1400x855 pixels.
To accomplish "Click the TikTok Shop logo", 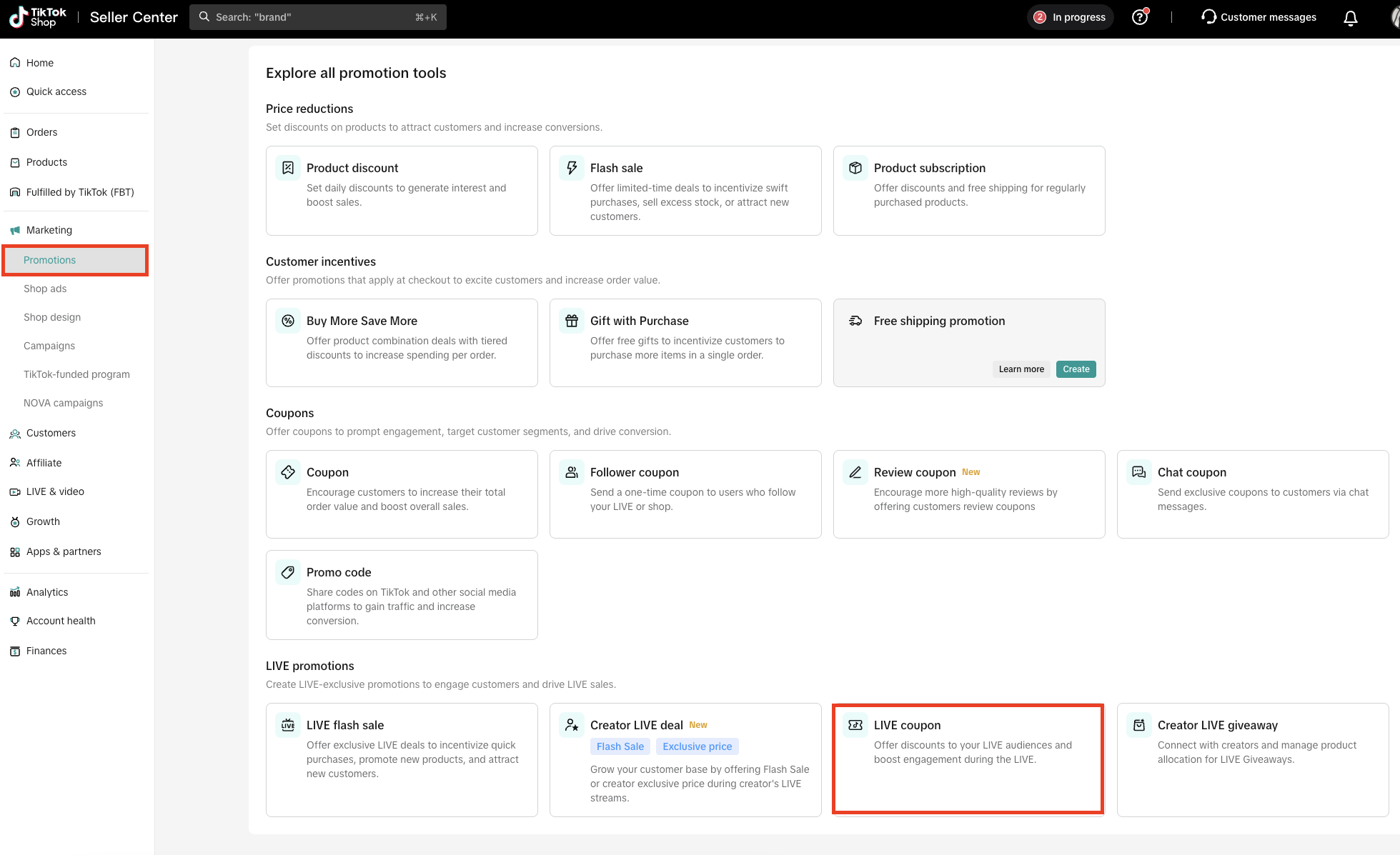I will 37,17.
